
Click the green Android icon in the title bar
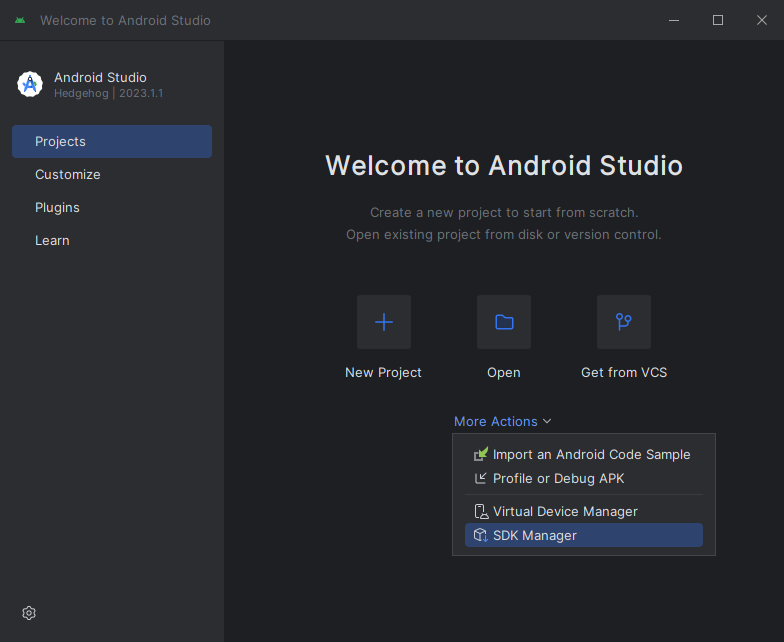pos(20,20)
